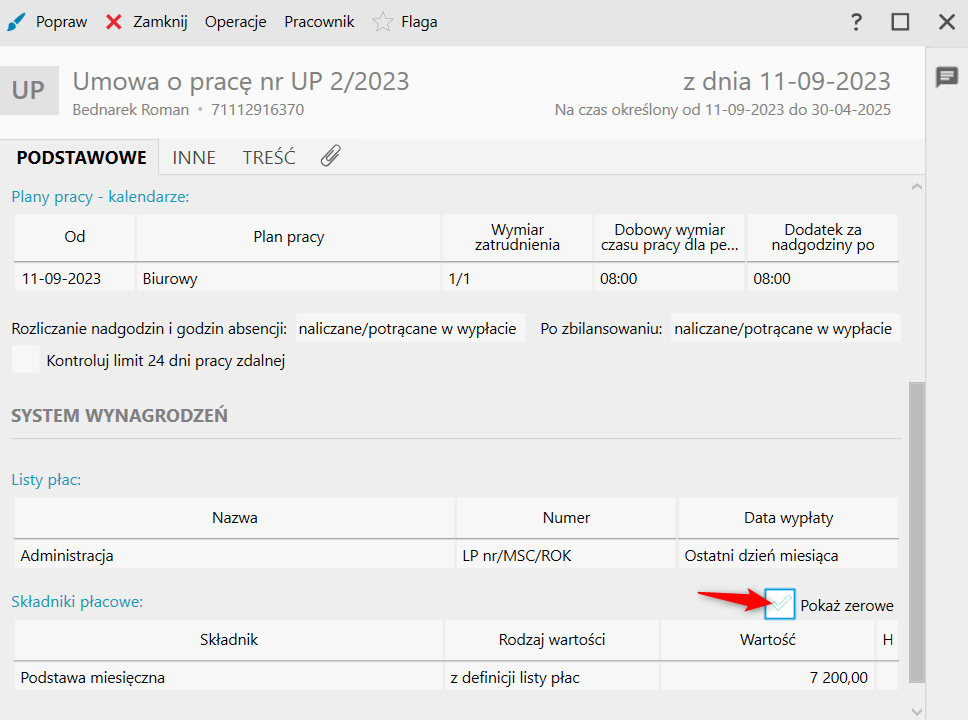Open the Po zbilansowaniu dropdown
Image resolution: width=968 pixels, height=720 pixels.
click(785, 328)
